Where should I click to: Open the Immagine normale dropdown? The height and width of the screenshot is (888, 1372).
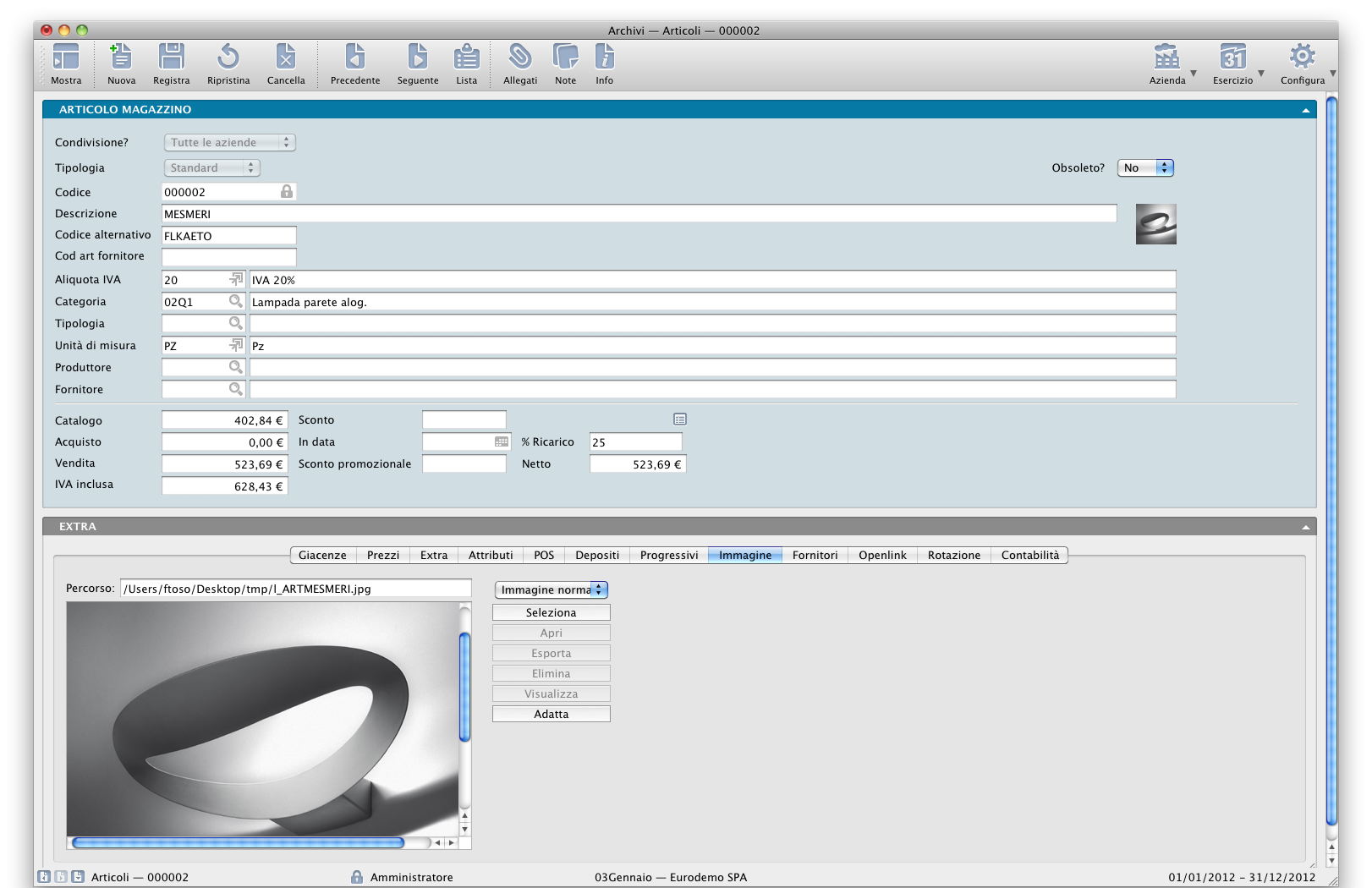pyautogui.click(x=552, y=589)
